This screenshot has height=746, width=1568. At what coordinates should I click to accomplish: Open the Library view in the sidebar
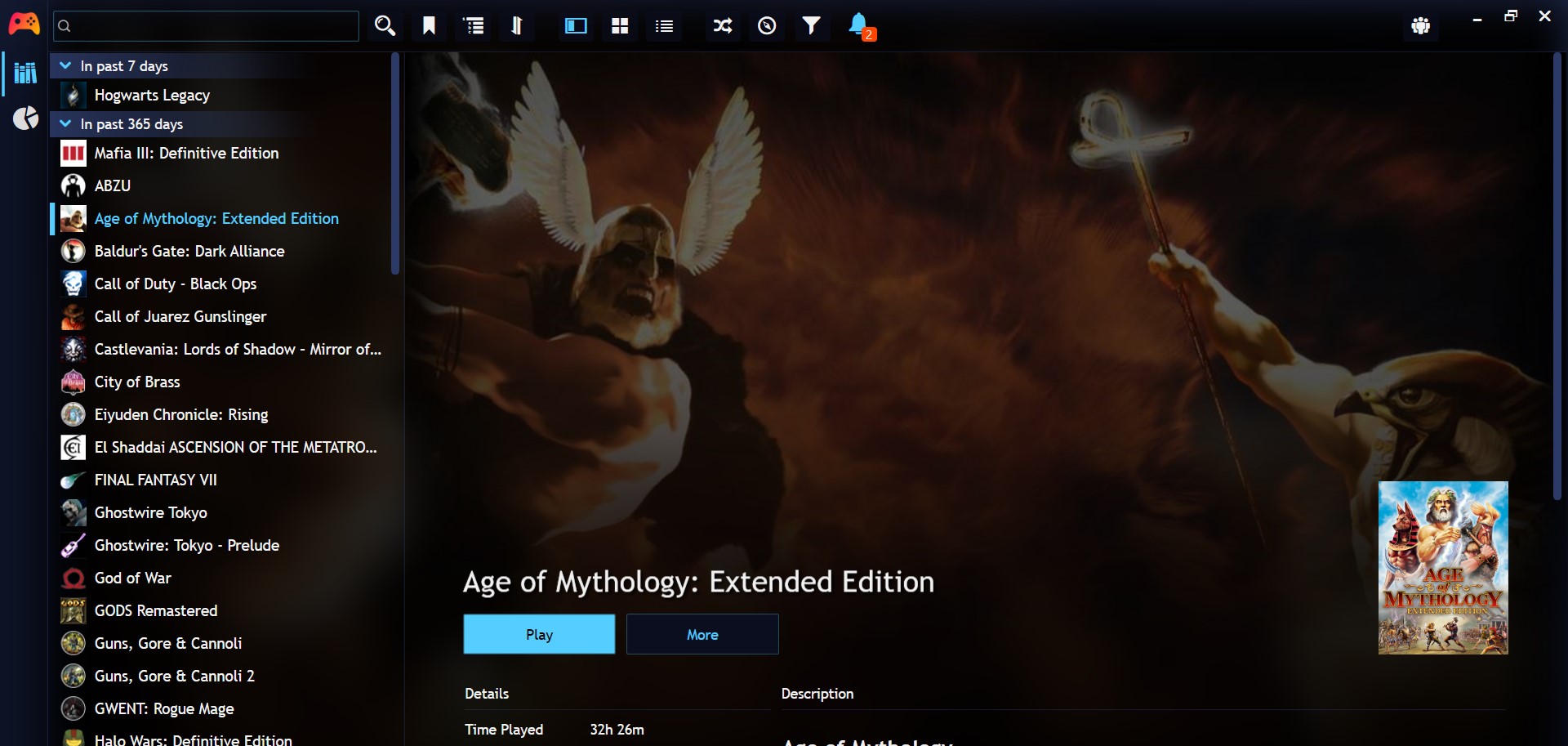click(25, 73)
